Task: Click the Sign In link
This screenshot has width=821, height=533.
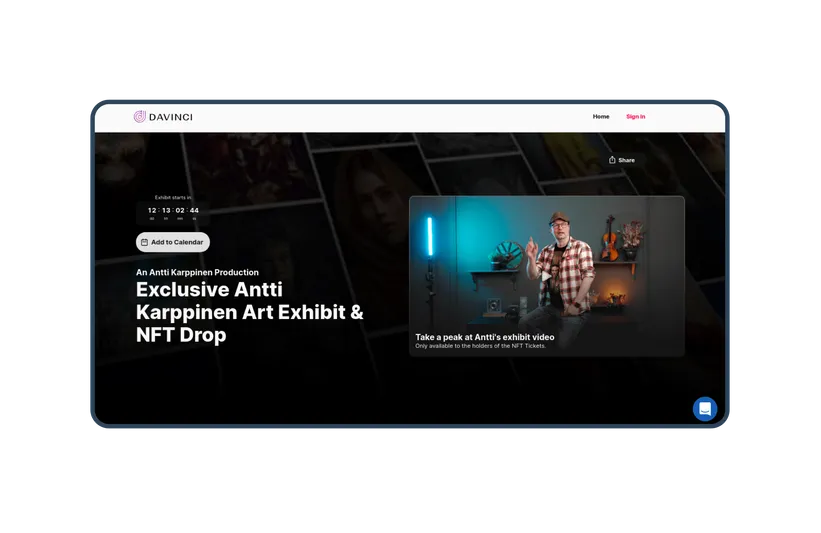Action: [x=635, y=117]
